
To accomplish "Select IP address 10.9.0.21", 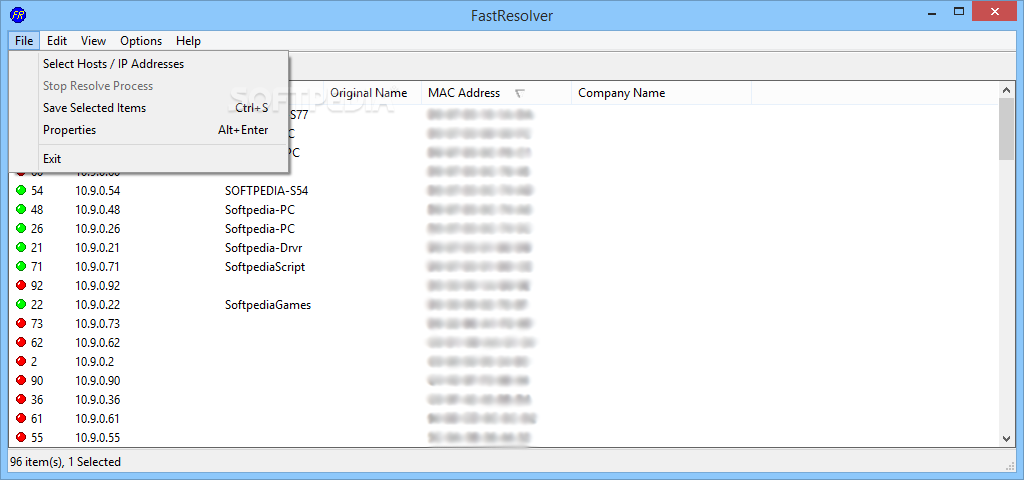I will click(98, 248).
